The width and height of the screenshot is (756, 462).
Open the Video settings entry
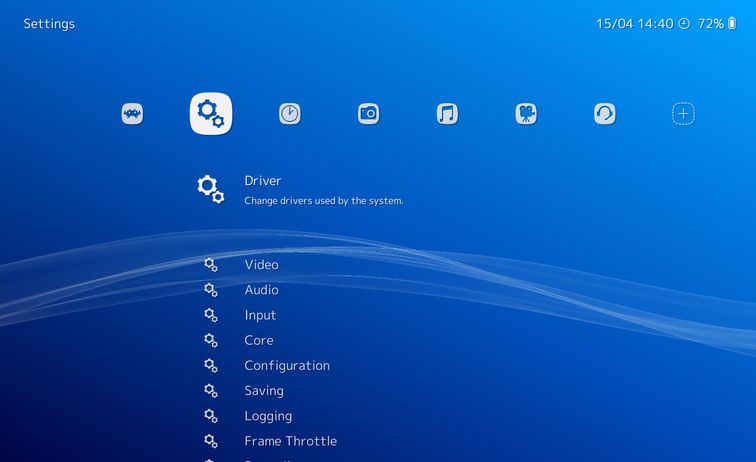[x=261, y=265]
